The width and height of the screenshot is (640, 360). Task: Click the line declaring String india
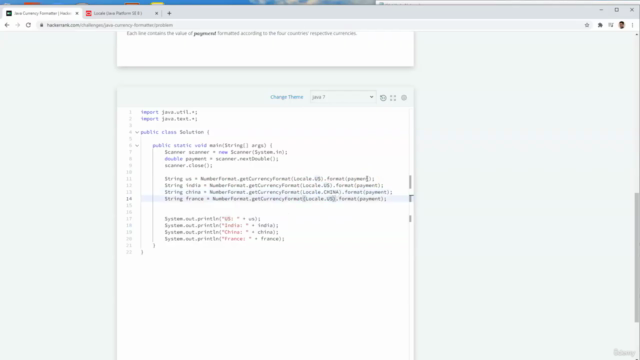[x=274, y=185]
